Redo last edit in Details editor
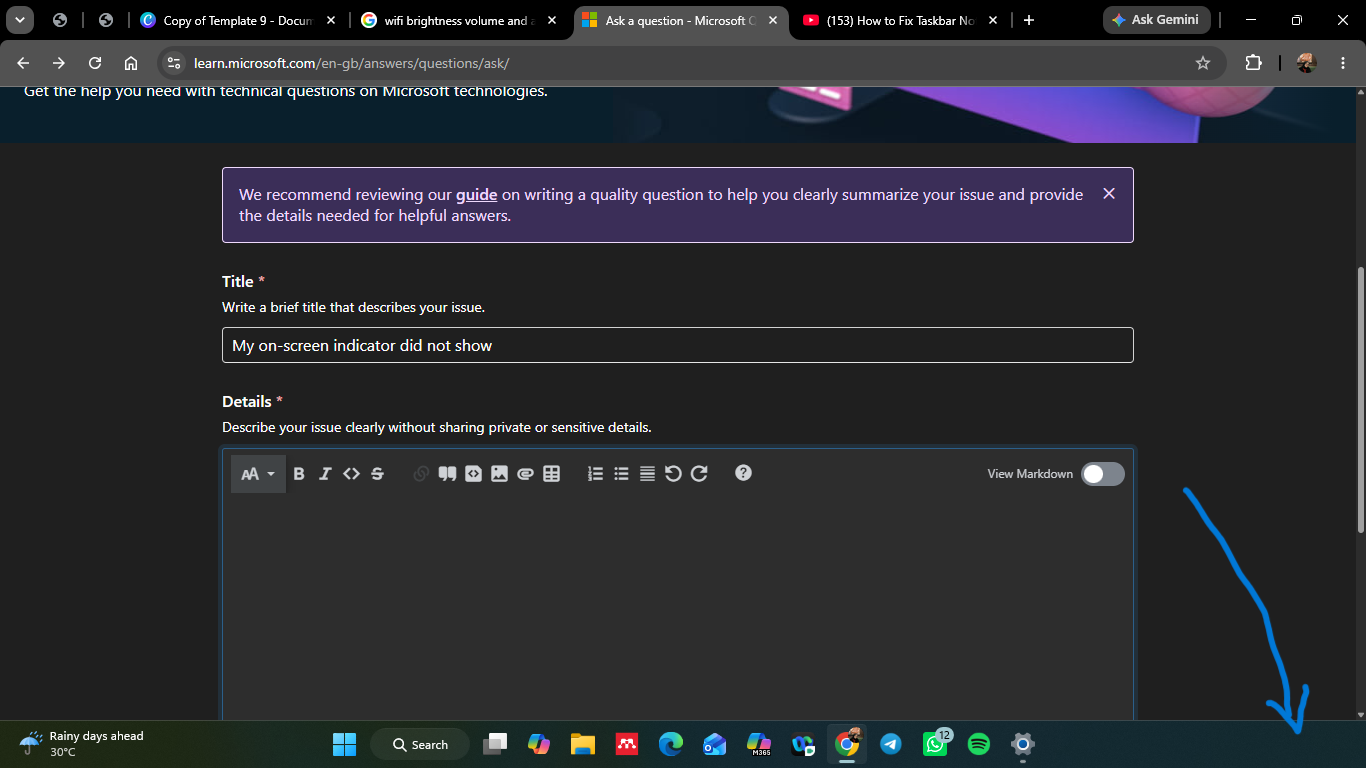1366x768 pixels. (699, 474)
